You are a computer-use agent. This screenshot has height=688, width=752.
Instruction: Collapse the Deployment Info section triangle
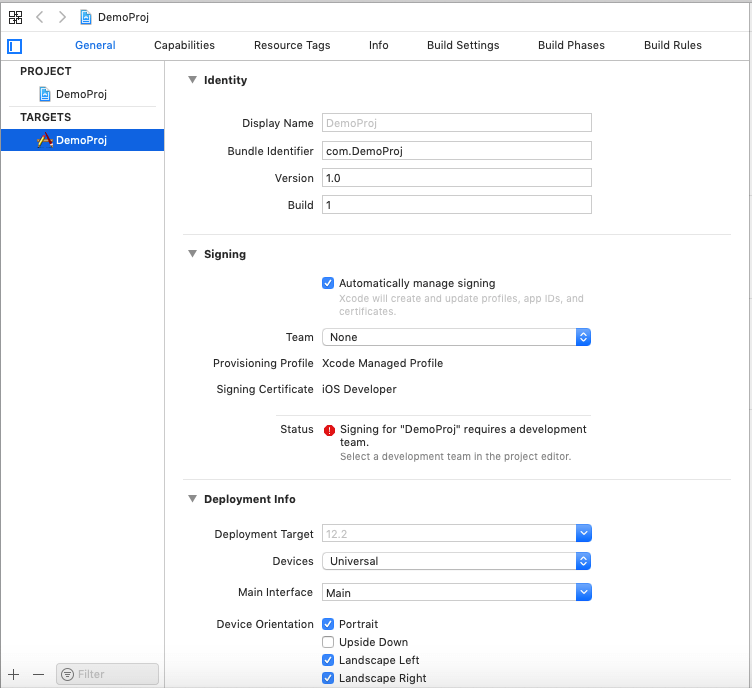point(192,499)
